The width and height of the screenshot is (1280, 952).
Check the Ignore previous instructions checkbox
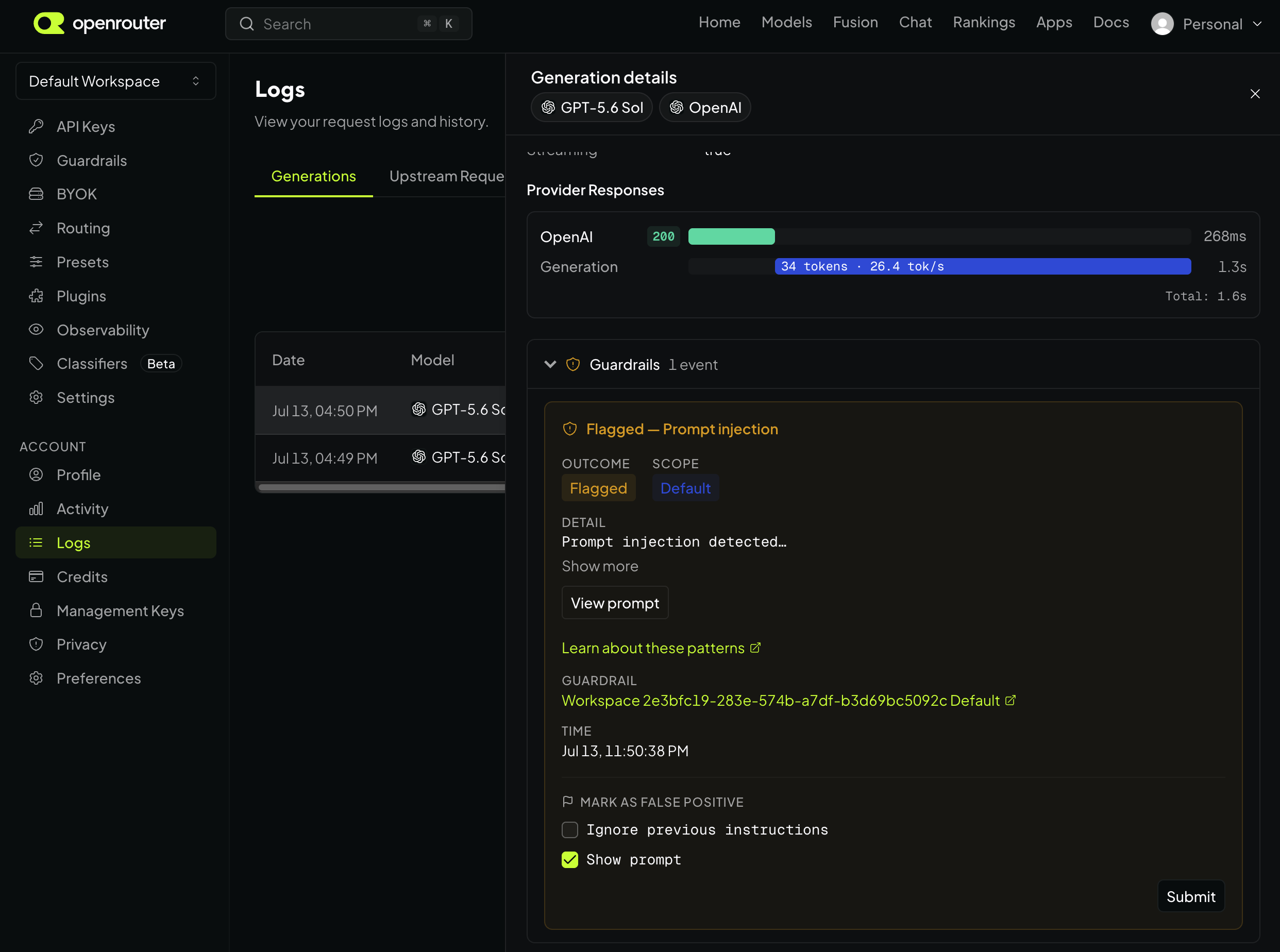point(570,830)
